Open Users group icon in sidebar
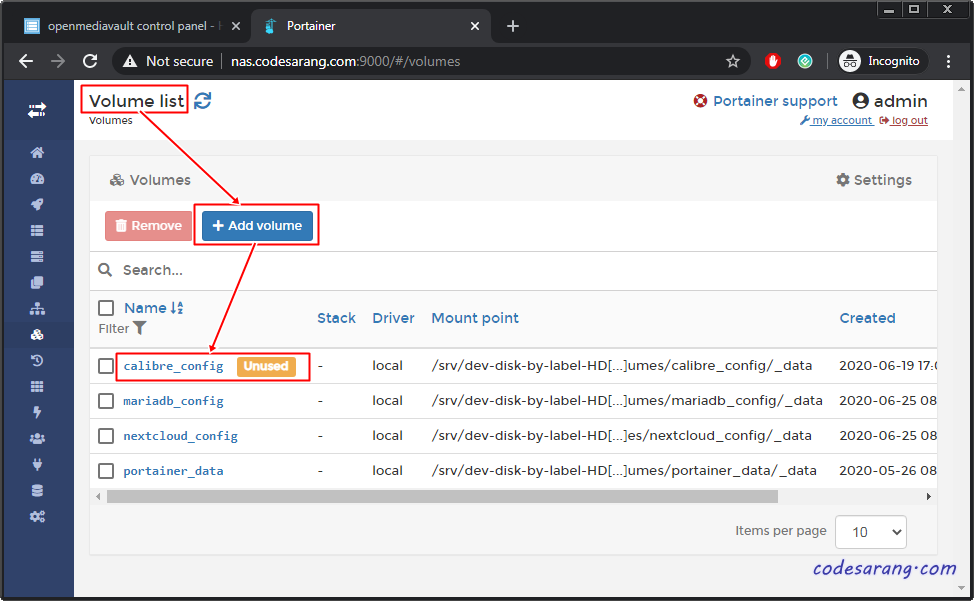 point(37,438)
